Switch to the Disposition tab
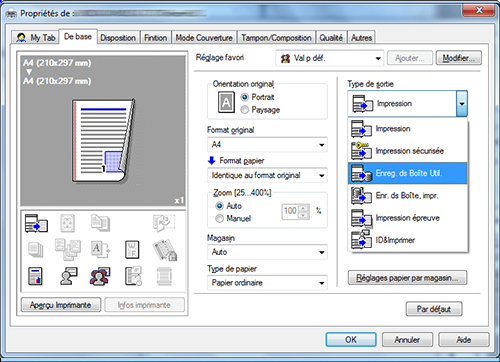The height and width of the screenshot is (362, 500). [x=118, y=38]
